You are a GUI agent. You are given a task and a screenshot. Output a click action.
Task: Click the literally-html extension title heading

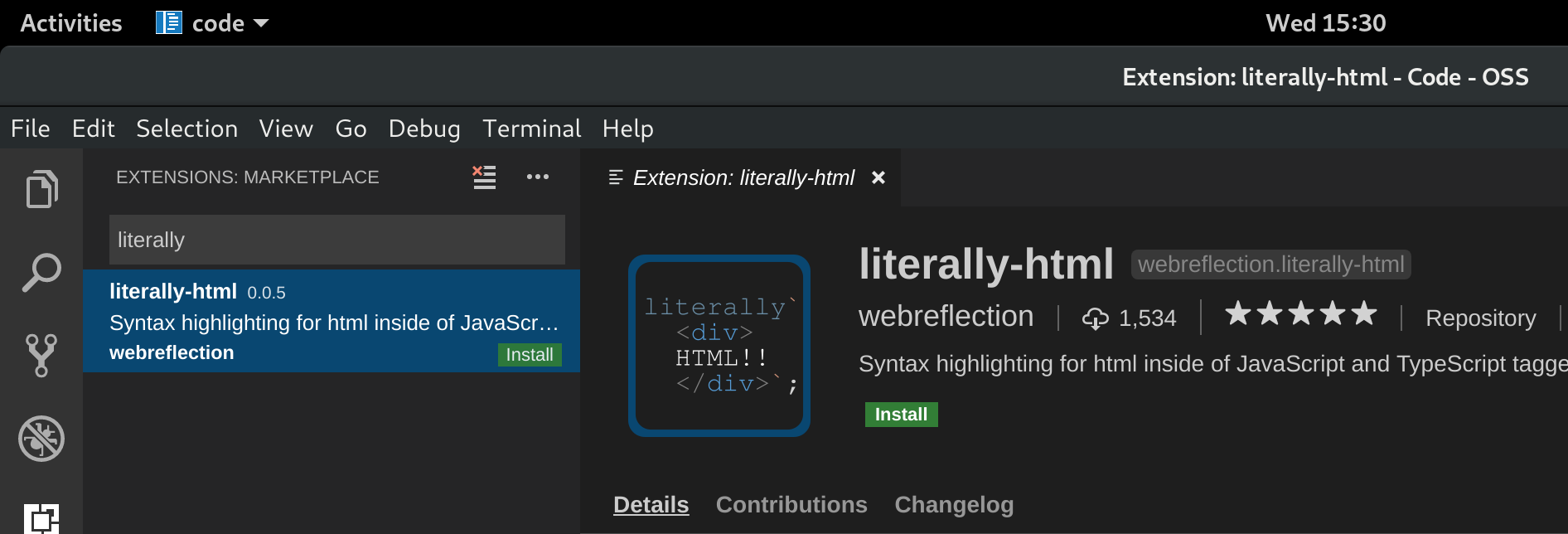(x=986, y=264)
